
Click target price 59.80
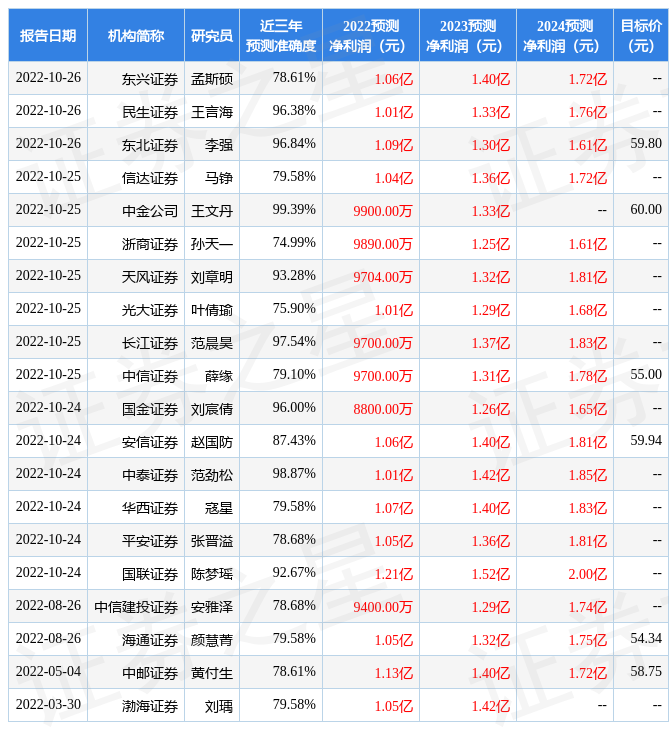click(x=646, y=143)
